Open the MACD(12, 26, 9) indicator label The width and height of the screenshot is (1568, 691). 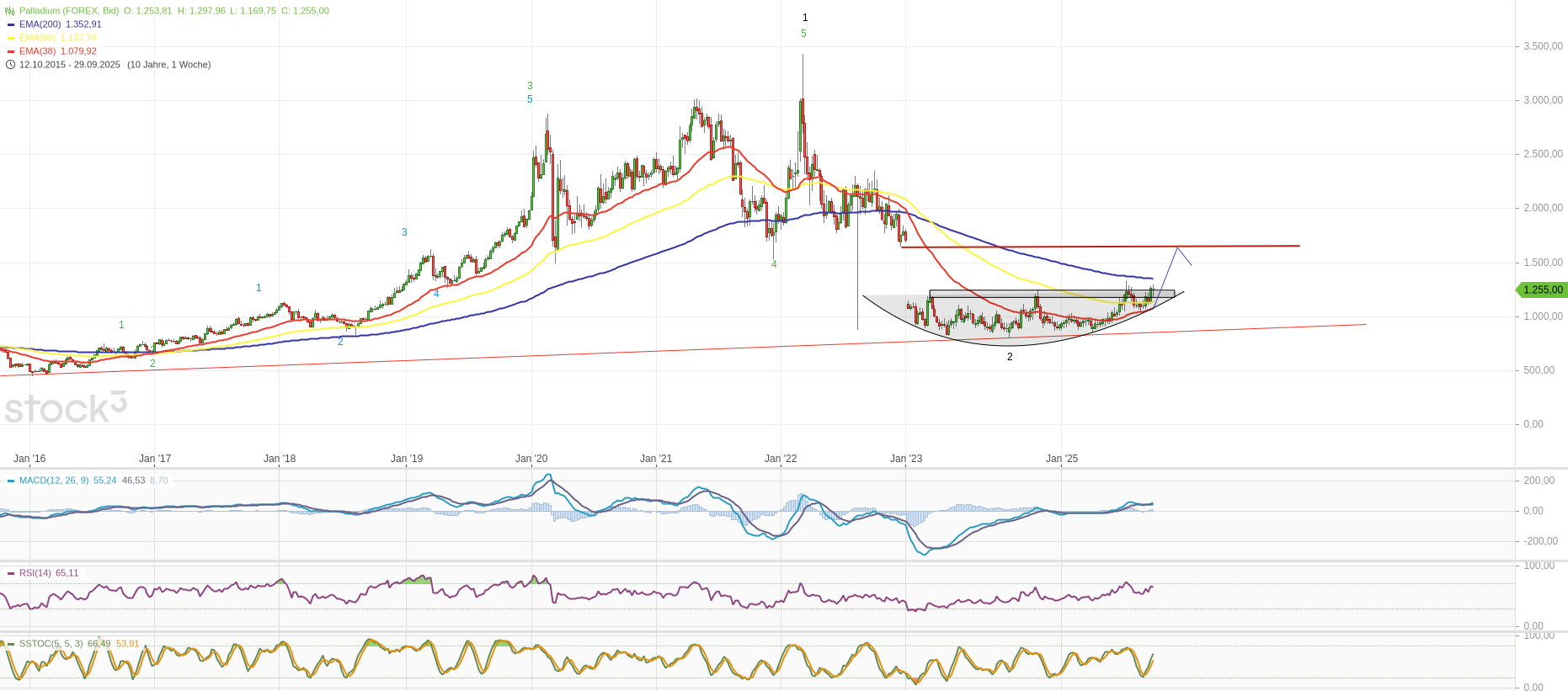click(54, 481)
